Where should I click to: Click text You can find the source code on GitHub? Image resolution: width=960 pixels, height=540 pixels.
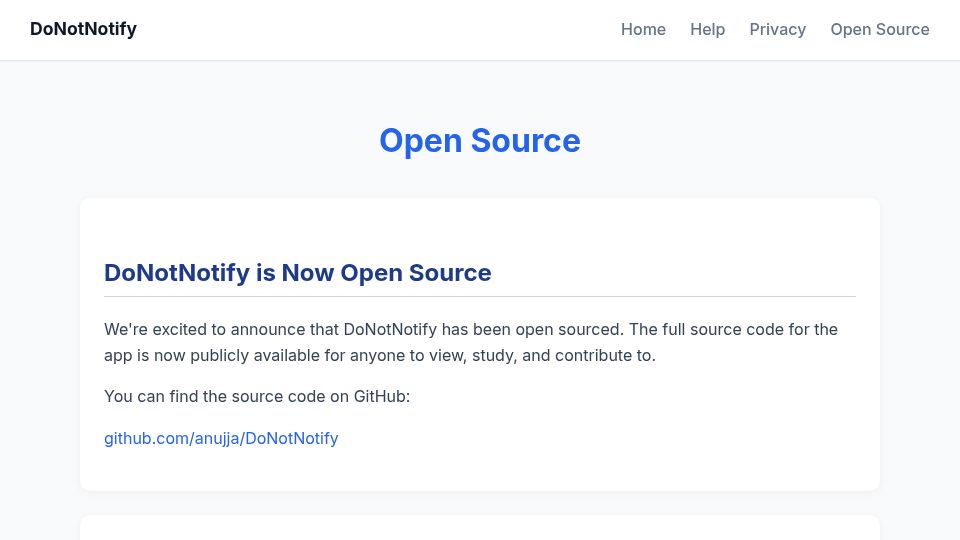pyautogui.click(x=257, y=397)
